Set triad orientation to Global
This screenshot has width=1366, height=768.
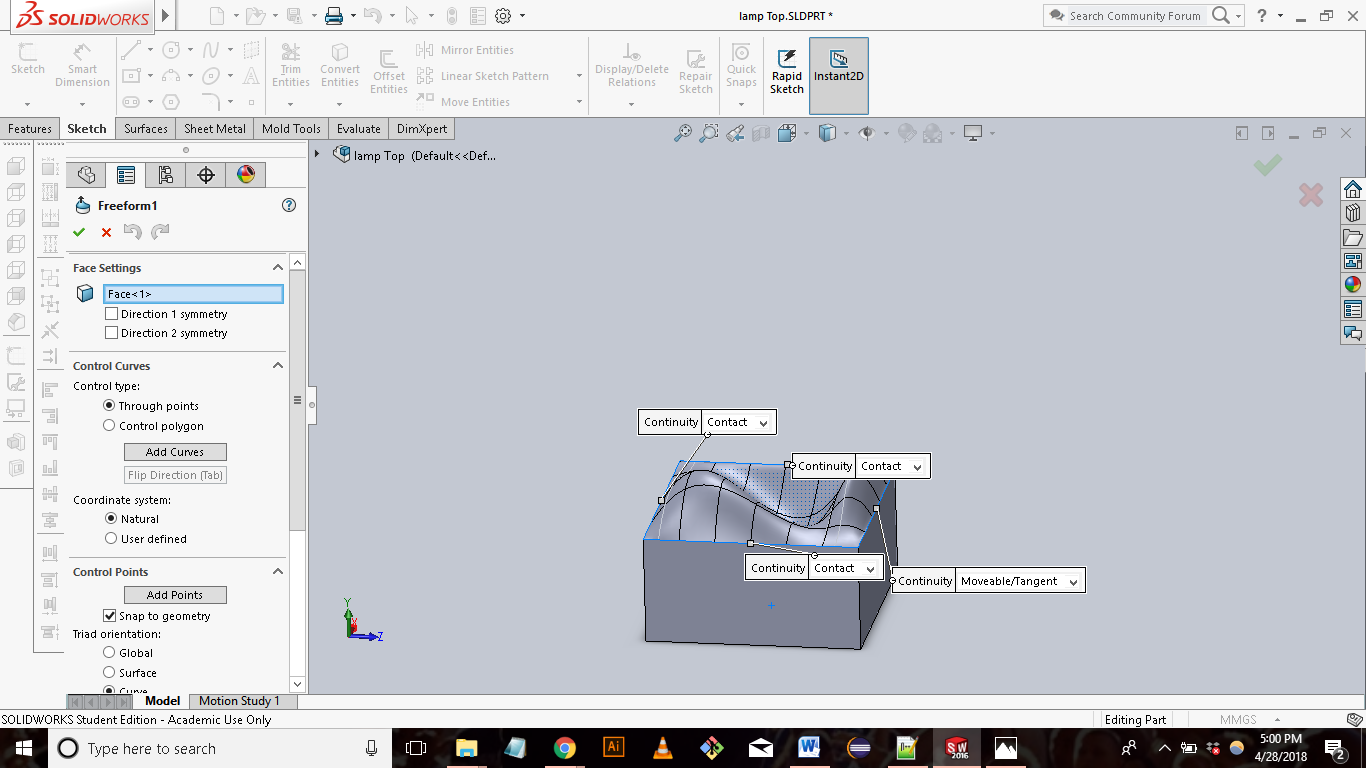110,653
